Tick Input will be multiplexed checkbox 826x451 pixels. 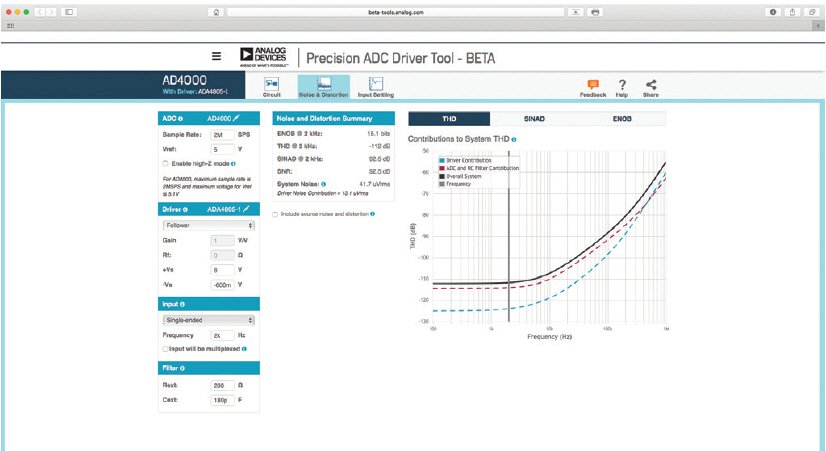165,349
